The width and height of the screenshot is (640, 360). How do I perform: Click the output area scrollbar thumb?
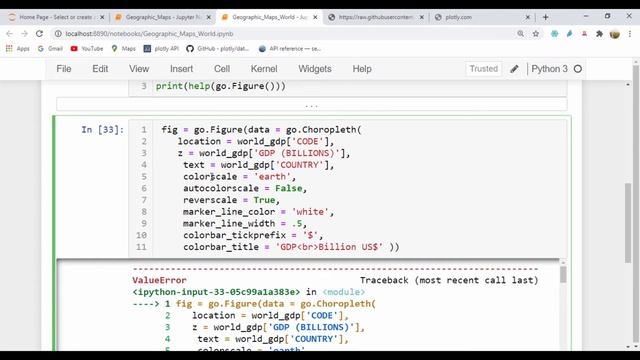tap(563, 275)
